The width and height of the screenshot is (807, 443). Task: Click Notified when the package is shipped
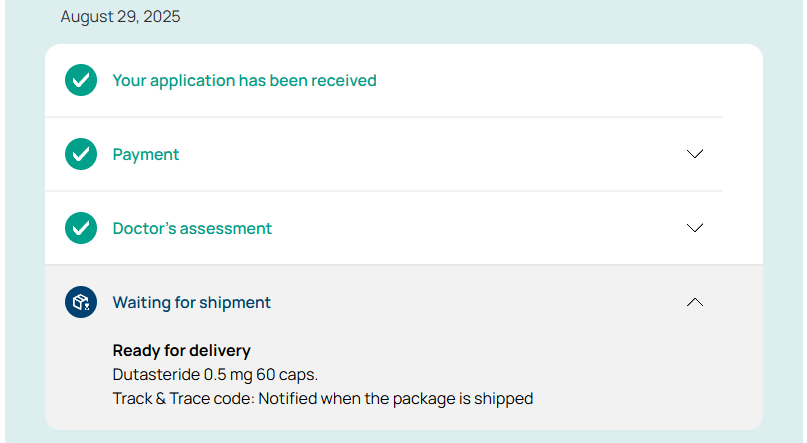[x=396, y=399]
